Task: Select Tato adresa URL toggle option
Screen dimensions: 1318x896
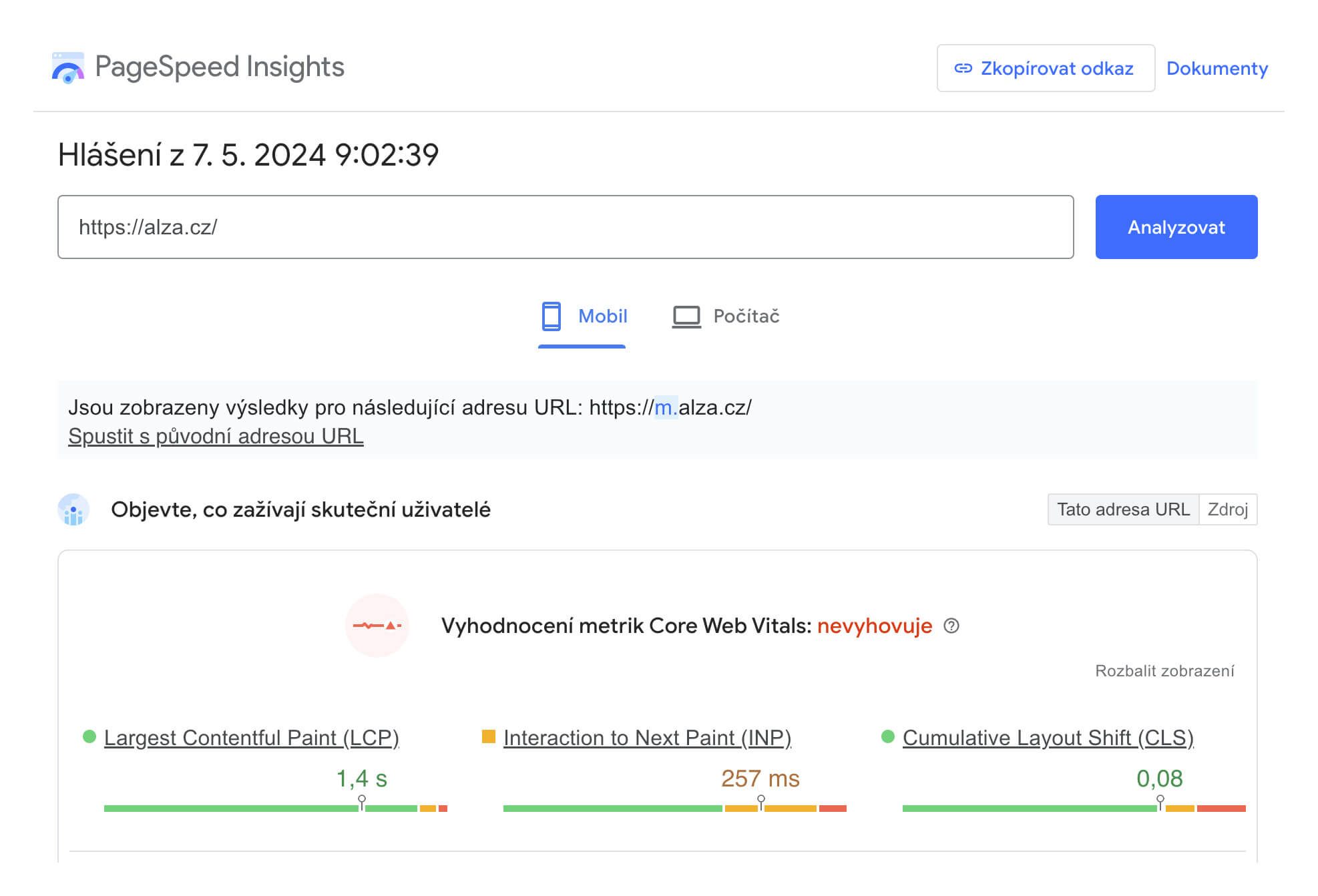Action: pyautogui.click(x=1122, y=510)
